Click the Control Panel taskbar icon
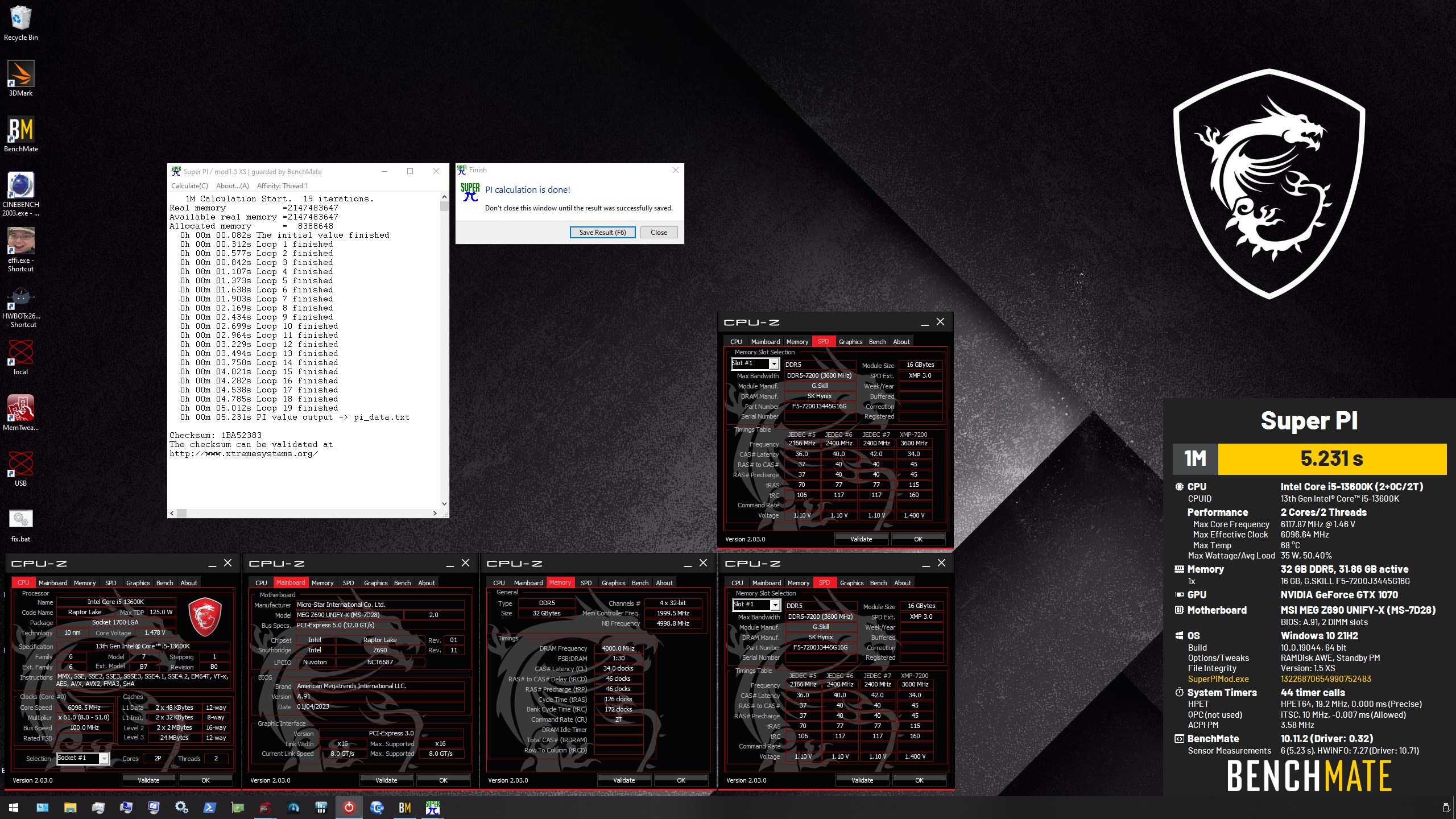The image size is (1456, 819). tap(43, 808)
